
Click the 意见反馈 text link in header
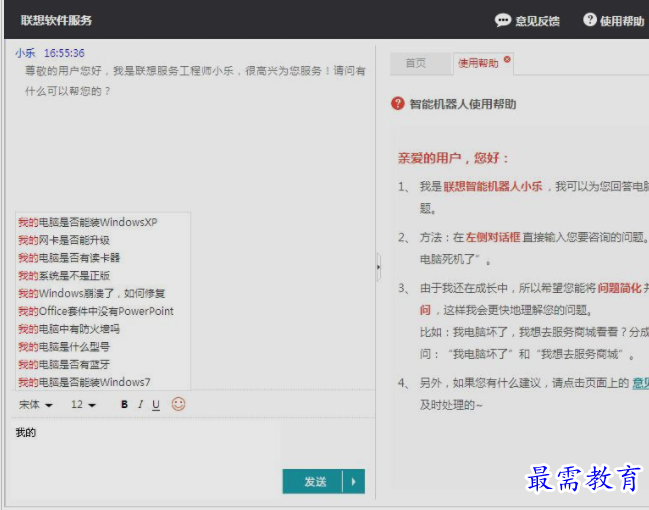(537, 21)
